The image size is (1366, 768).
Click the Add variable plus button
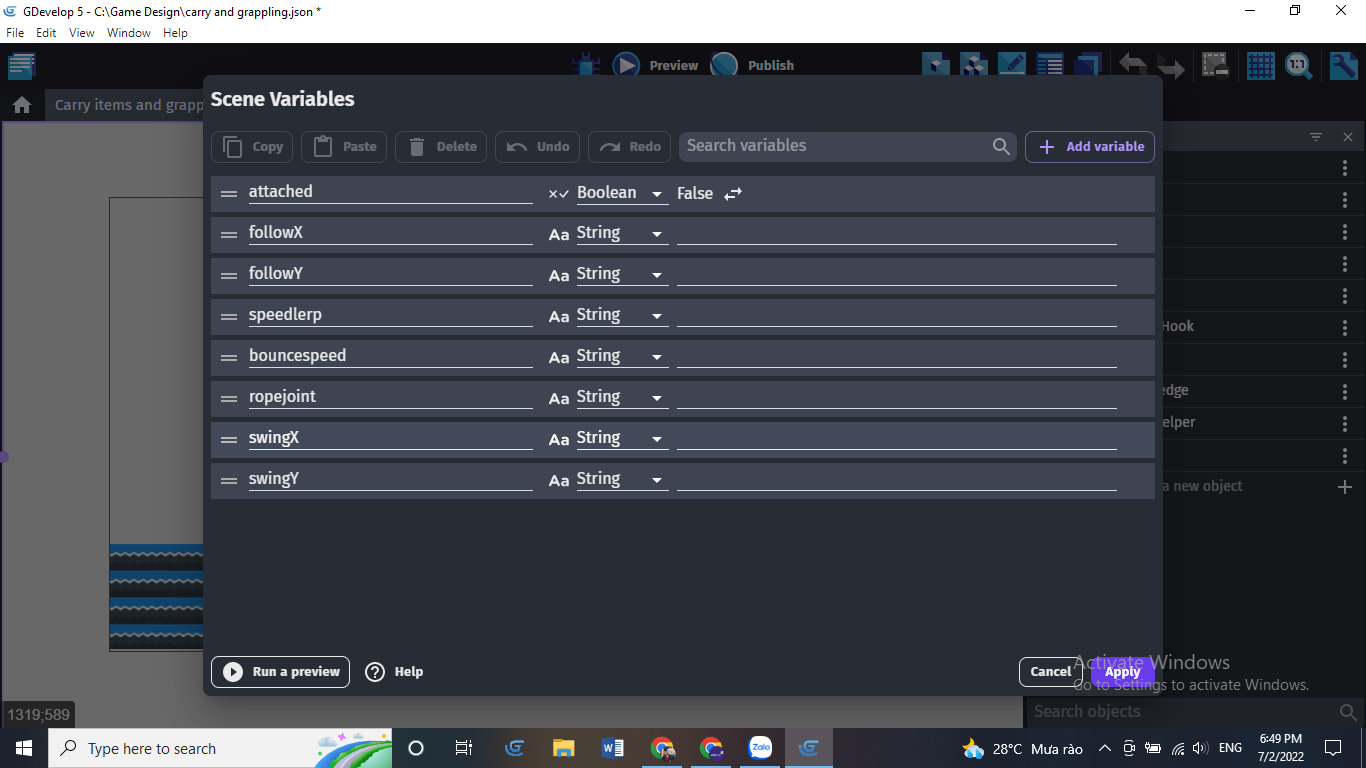click(x=1090, y=147)
